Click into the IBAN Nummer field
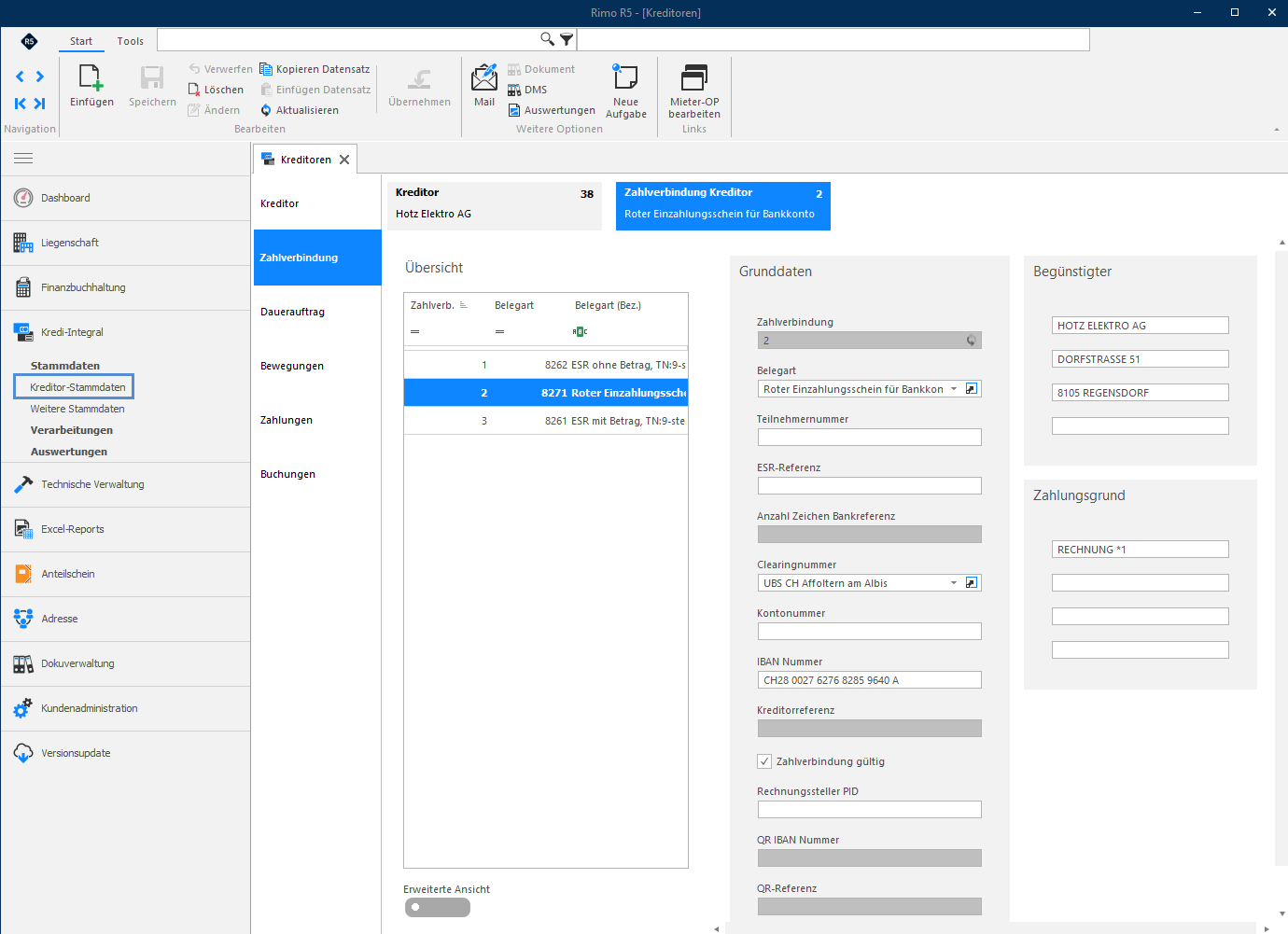Viewport: 1288px width, 934px height. click(870, 680)
